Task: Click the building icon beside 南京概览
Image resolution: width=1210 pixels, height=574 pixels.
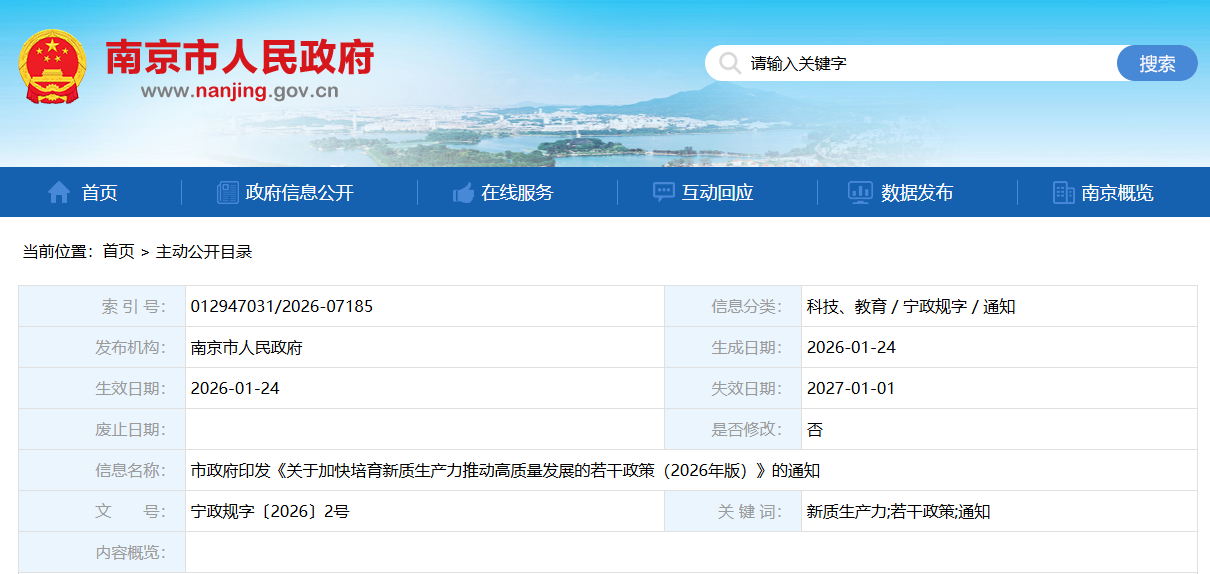Action: [1063, 193]
